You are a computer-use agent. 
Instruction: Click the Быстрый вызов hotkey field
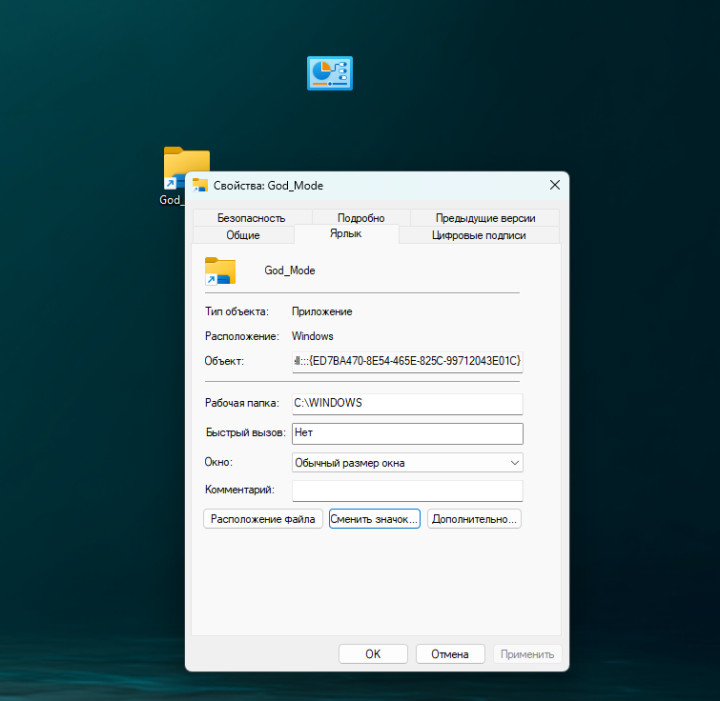tap(407, 433)
